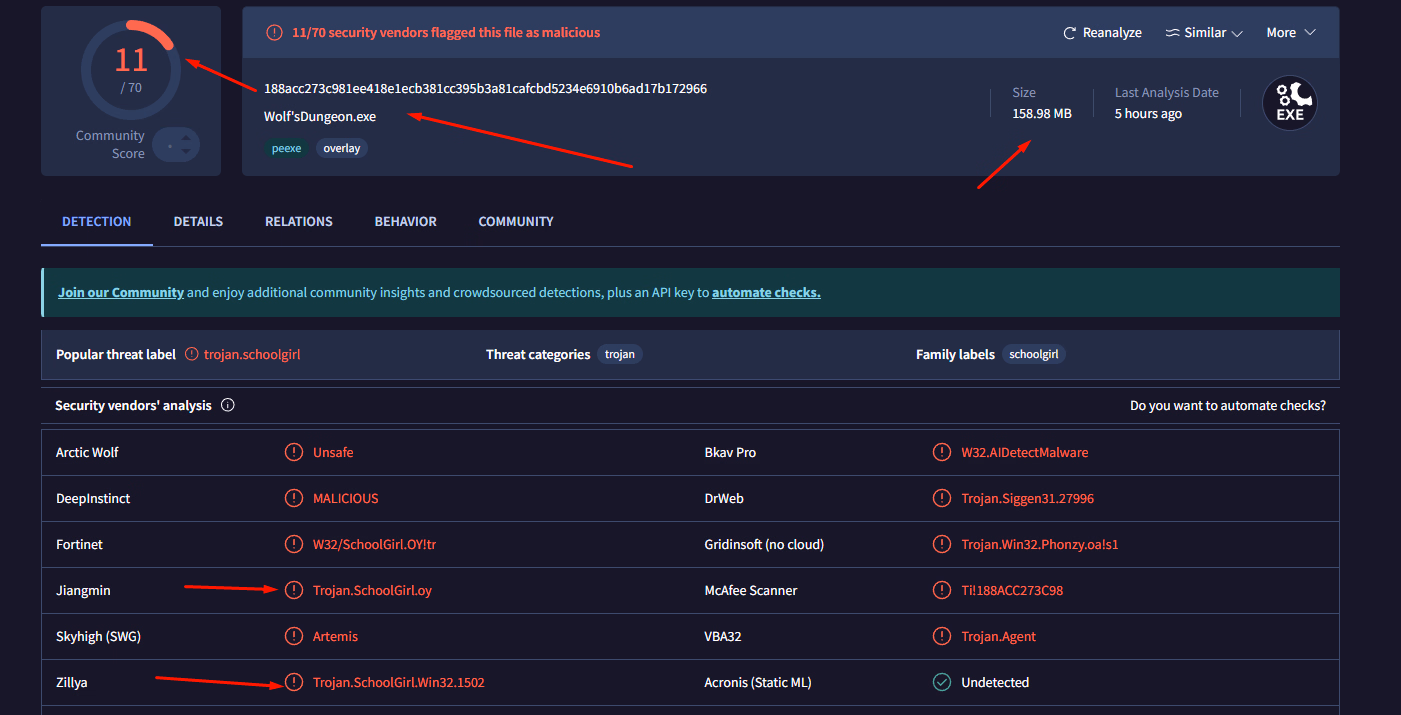The width and height of the screenshot is (1401, 715).
Task: Select the overlay tag
Action: (x=341, y=148)
